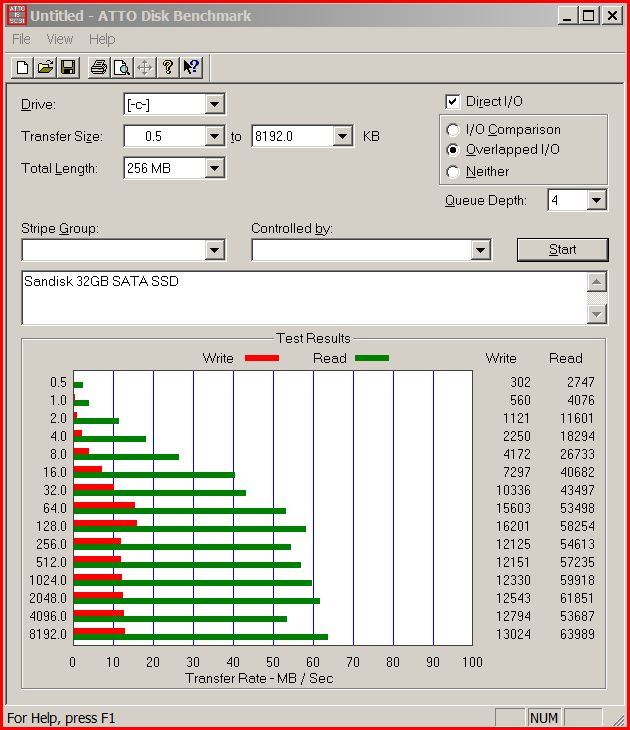The image size is (630, 730).
Task: Click the 8192.0 green read bar
Action: 201,637
